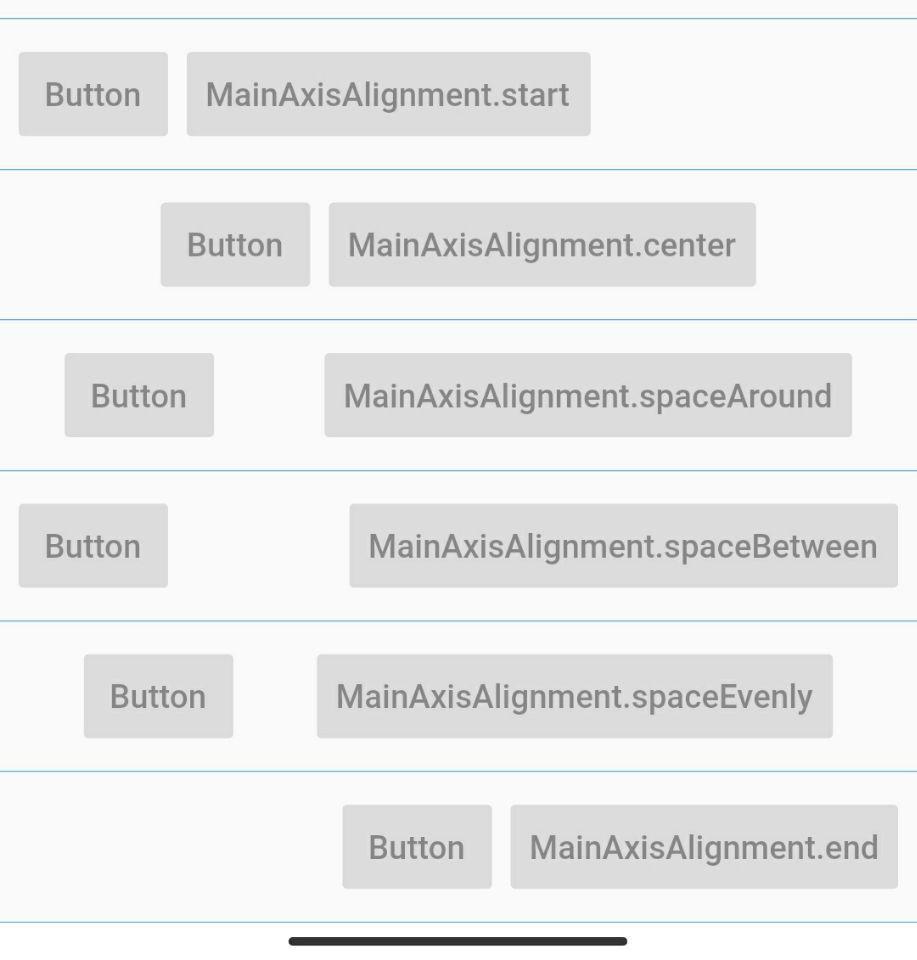This screenshot has height=960, width=917.
Task: Select the label button in the second row
Action: click(x=541, y=244)
